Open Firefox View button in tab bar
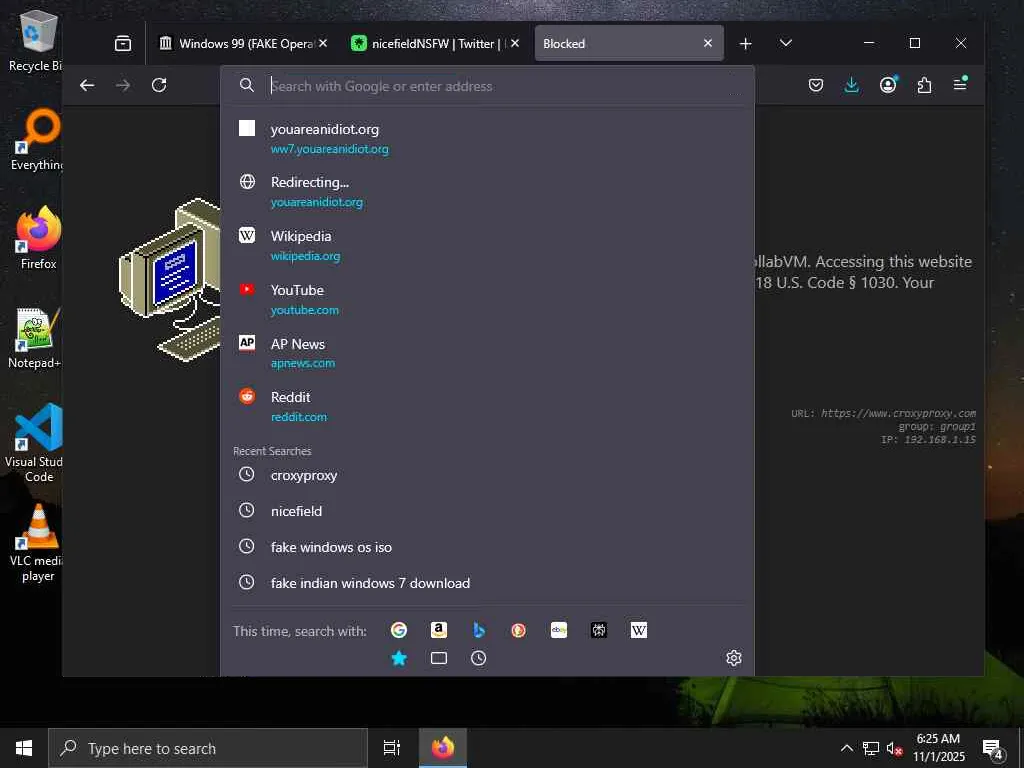1024x768 pixels. [123, 44]
